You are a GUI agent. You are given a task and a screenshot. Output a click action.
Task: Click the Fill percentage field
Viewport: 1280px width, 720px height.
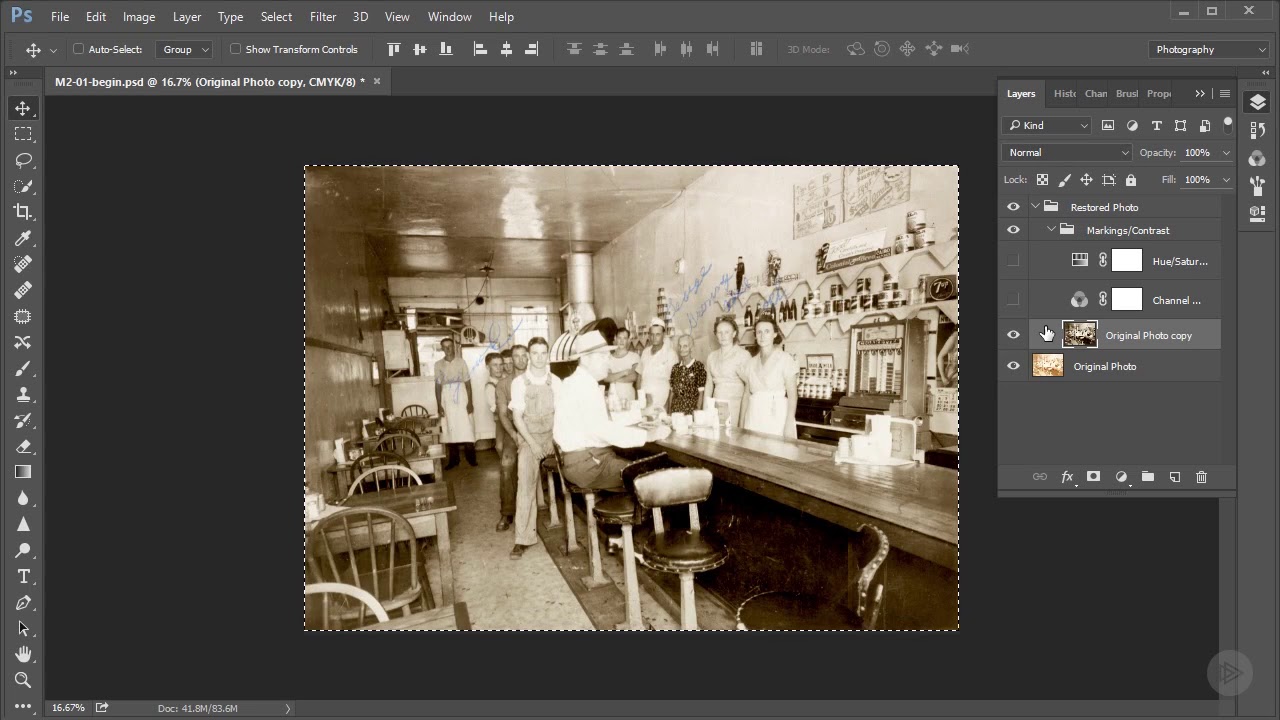pyautogui.click(x=1198, y=180)
